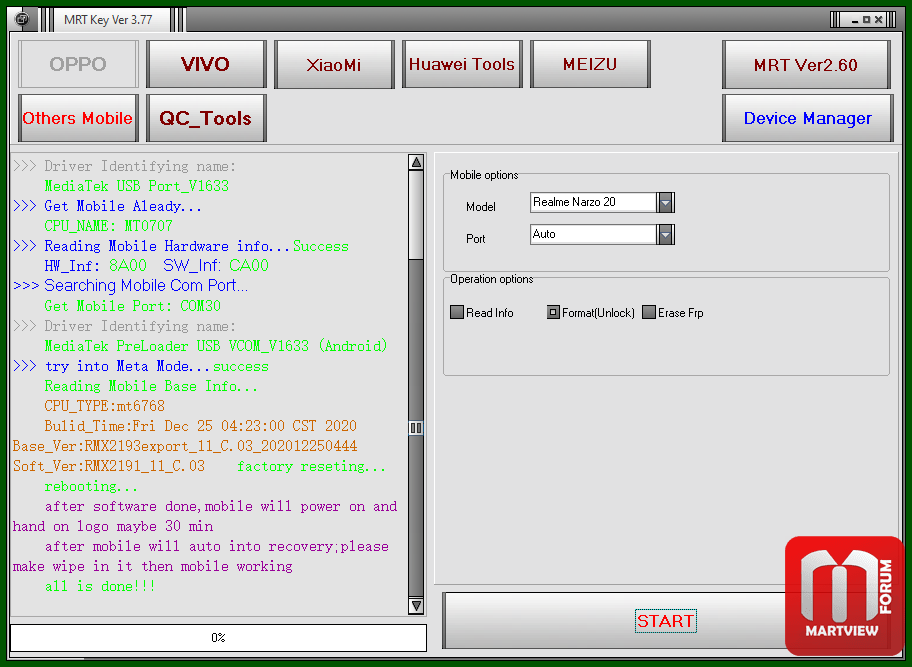Click log line 'MediaTek PreLoader USB VCOM_V1633'
This screenshot has width=912, height=667.
(216, 345)
